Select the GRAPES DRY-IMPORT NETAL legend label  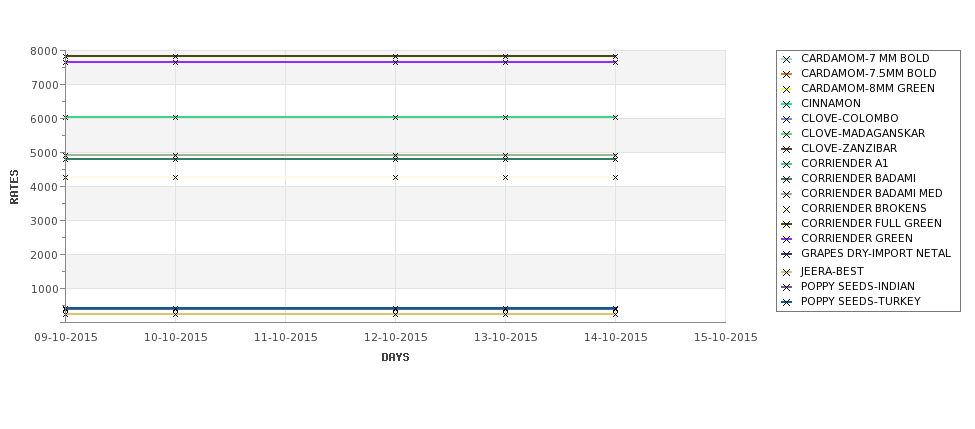click(x=876, y=253)
